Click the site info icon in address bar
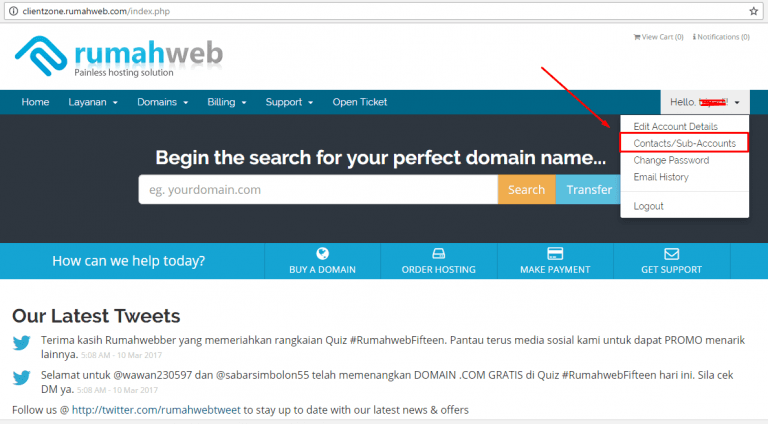 coord(14,11)
